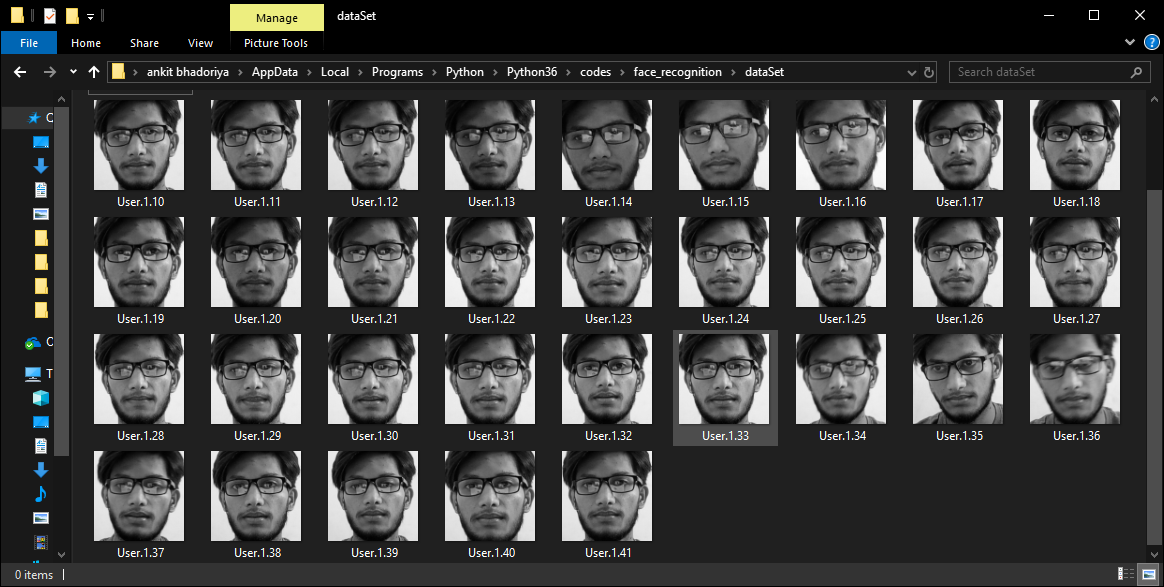Expand the address bar history dropdown
The image size is (1164, 587).
pyautogui.click(x=912, y=73)
